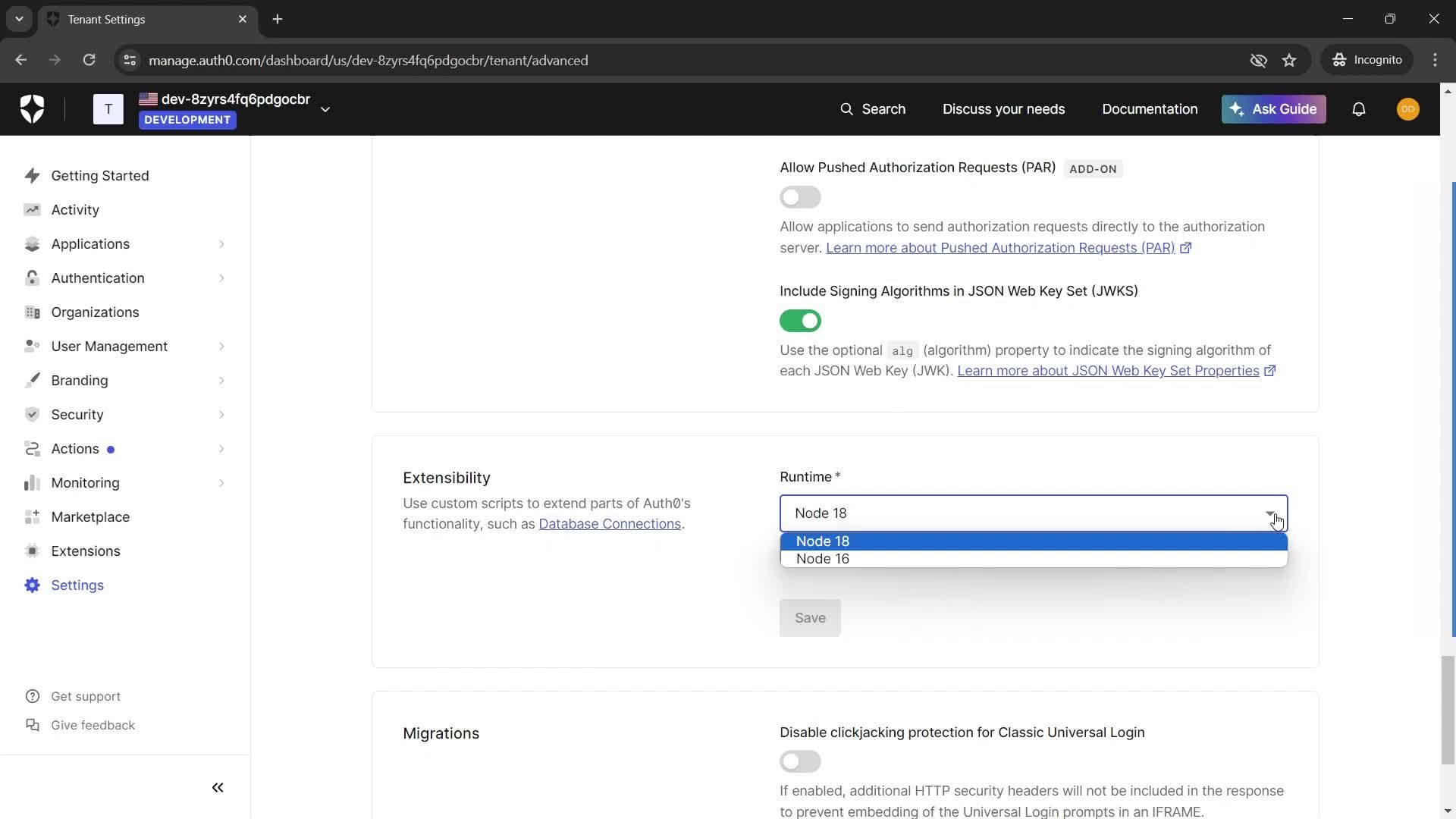Click the Authentication lock icon

(x=32, y=278)
